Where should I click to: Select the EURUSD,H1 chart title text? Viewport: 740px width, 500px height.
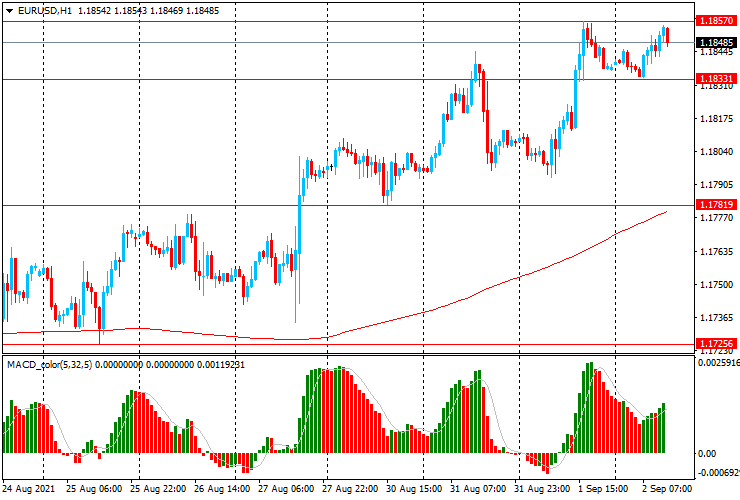[44, 10]
